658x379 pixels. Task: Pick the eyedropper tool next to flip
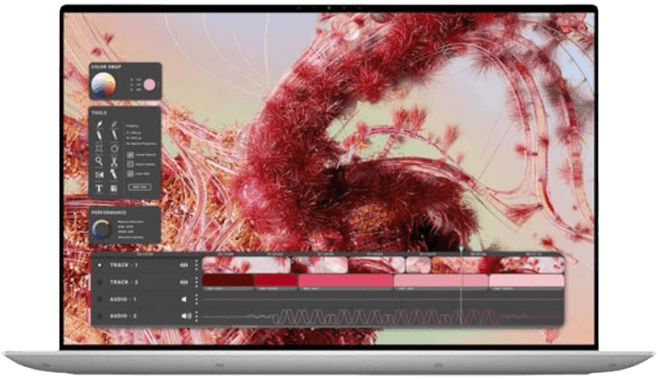(114, 174)
